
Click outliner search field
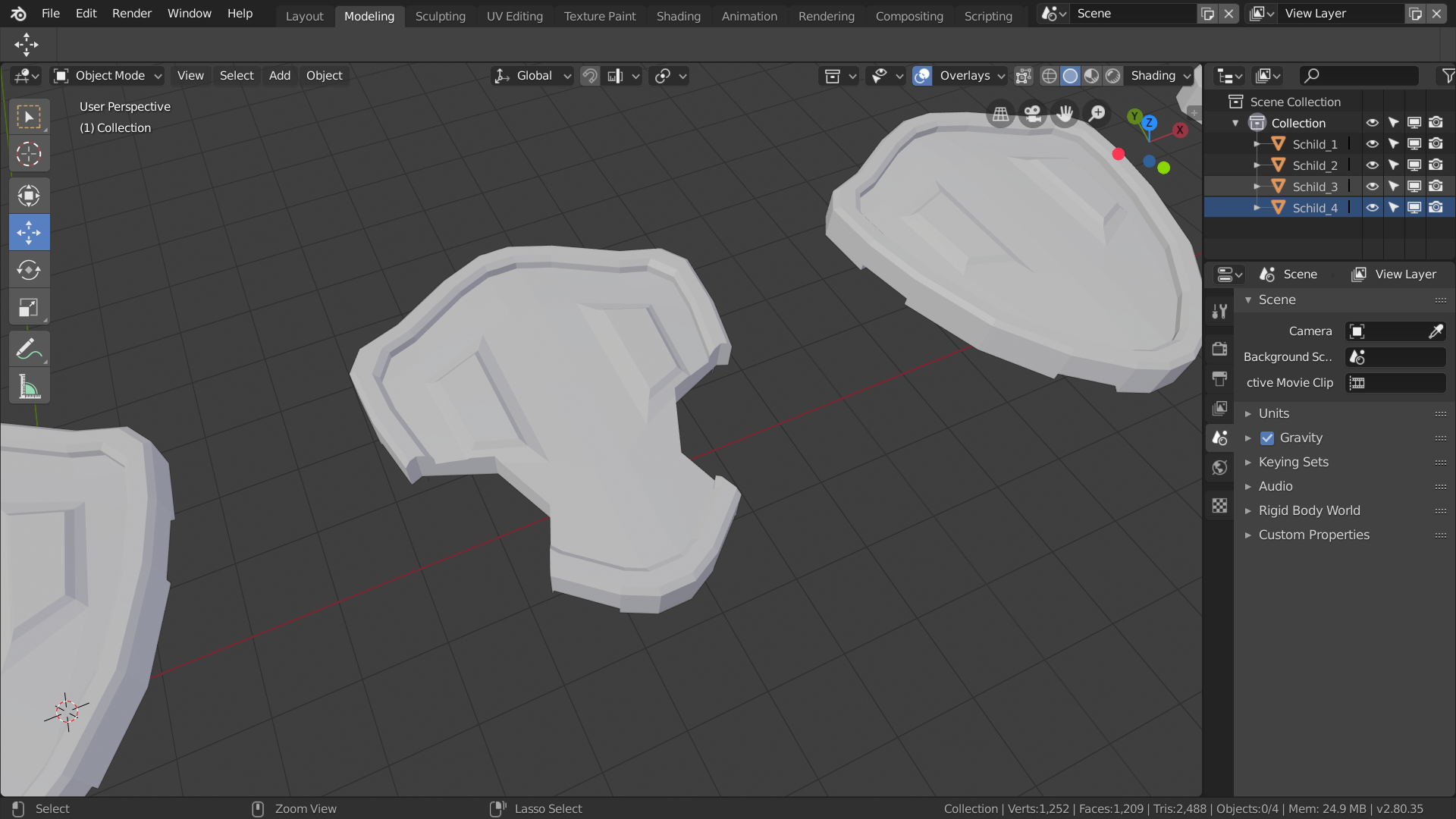[1358, 76]
